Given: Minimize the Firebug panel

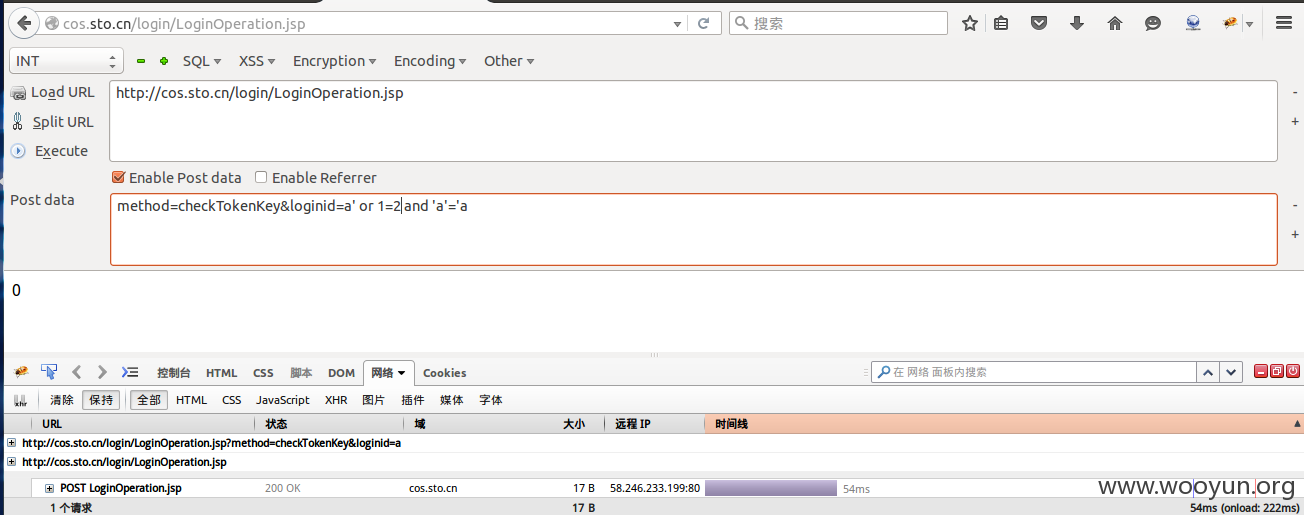Looking at the screenshot, I should point(1261,371).
